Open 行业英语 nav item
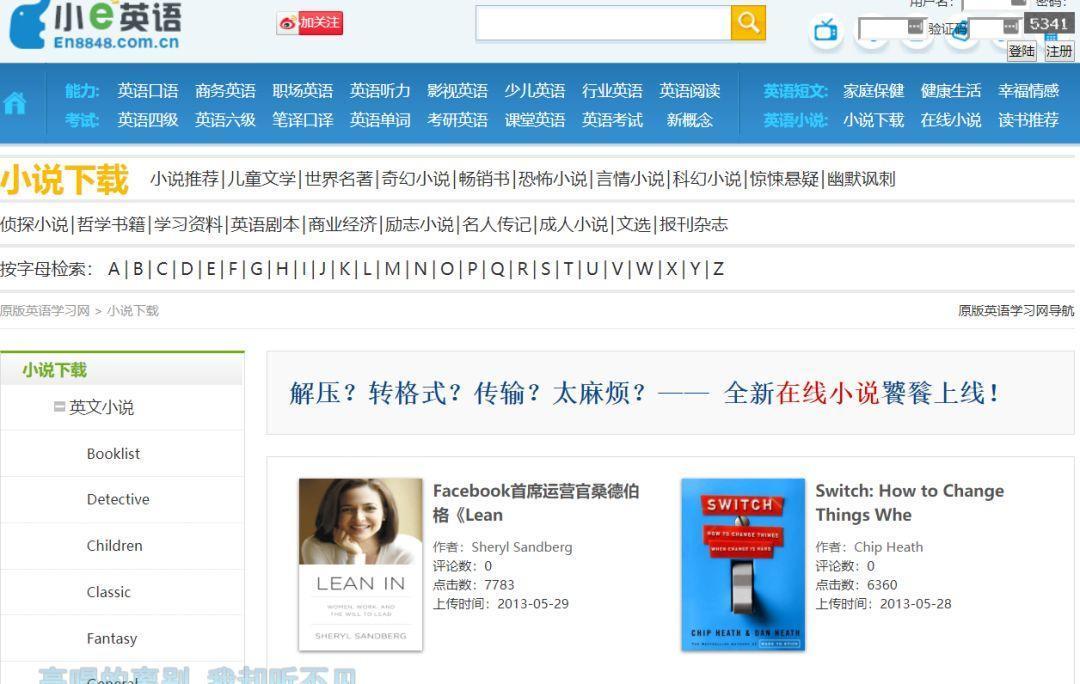This screenshot has width=1080, height=684. point(612,91)
